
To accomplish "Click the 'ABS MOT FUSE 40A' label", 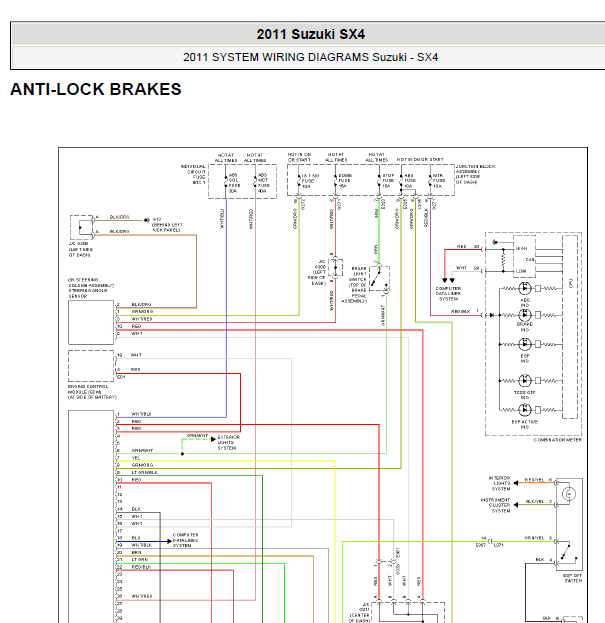I will [264, 183].
